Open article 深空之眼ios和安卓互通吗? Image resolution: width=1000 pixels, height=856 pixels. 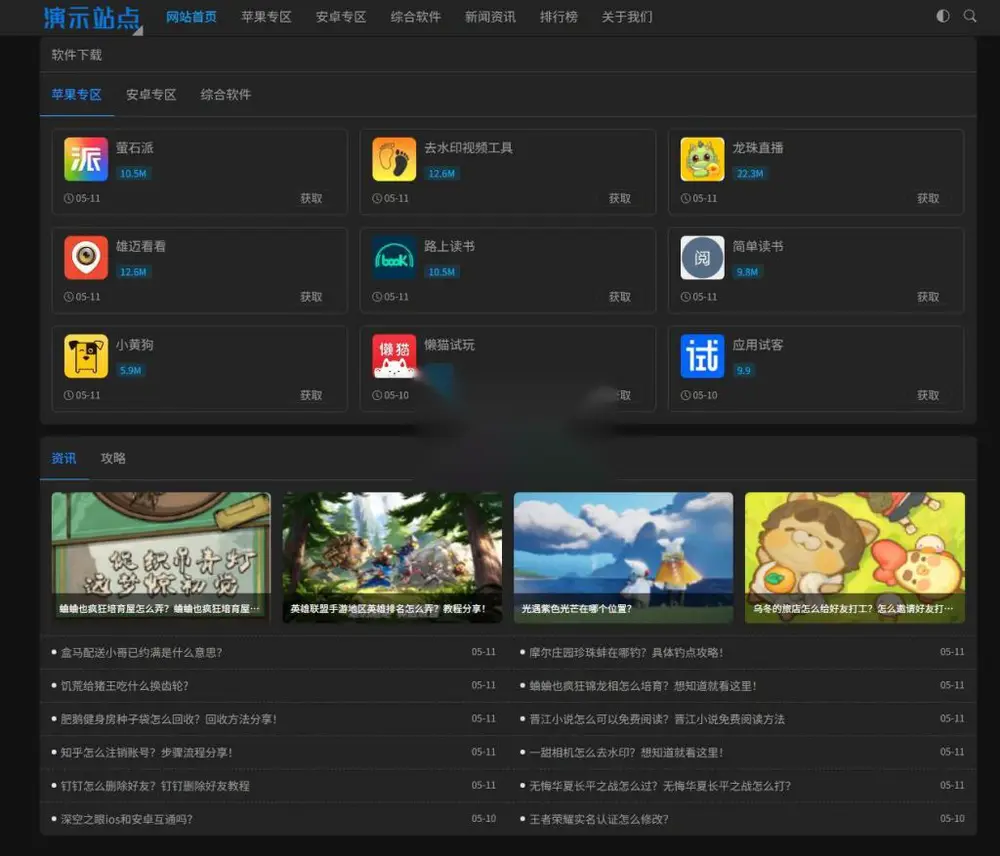[x=126, y=819]
